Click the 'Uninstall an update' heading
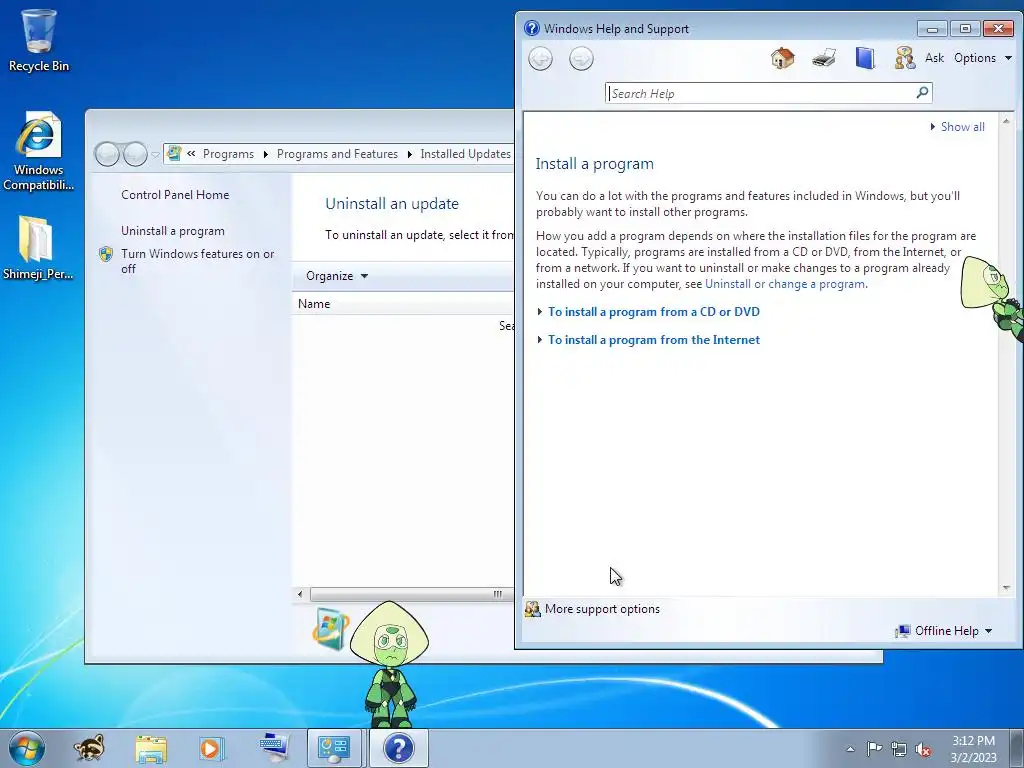The width and height of the screenshot is (1024, 768). pos(392,204)
